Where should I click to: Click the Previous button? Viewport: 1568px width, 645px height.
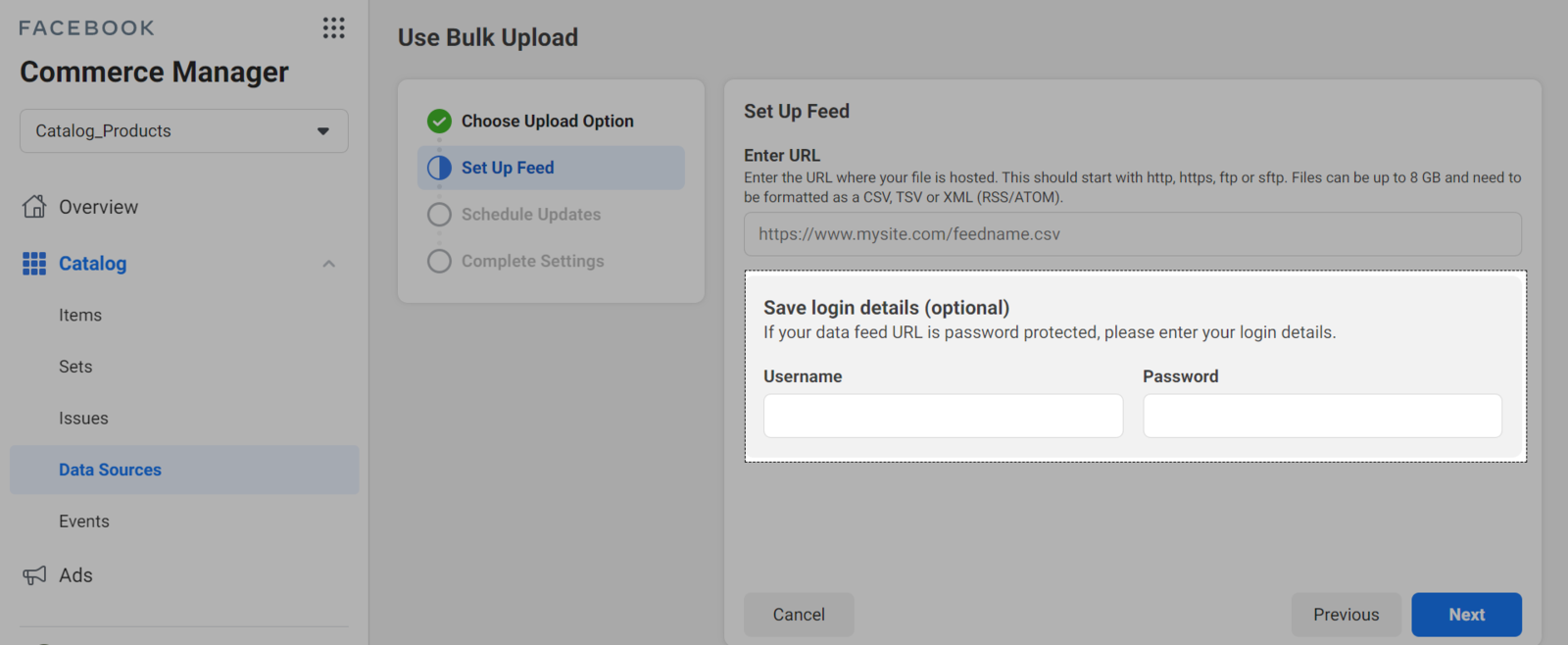click(x=1347, y=615)
